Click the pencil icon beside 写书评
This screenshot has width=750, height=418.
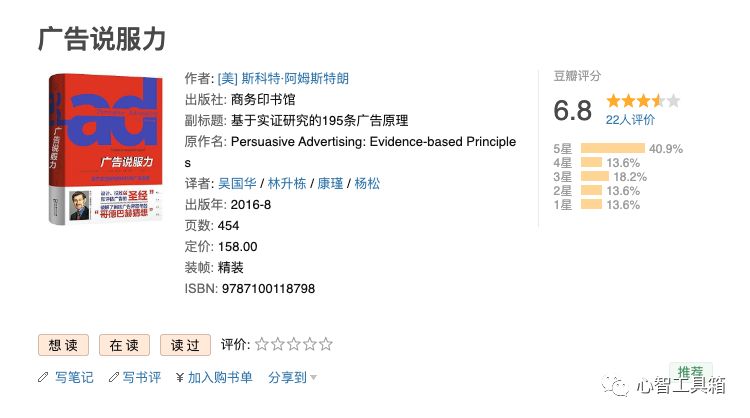[112, 378]
